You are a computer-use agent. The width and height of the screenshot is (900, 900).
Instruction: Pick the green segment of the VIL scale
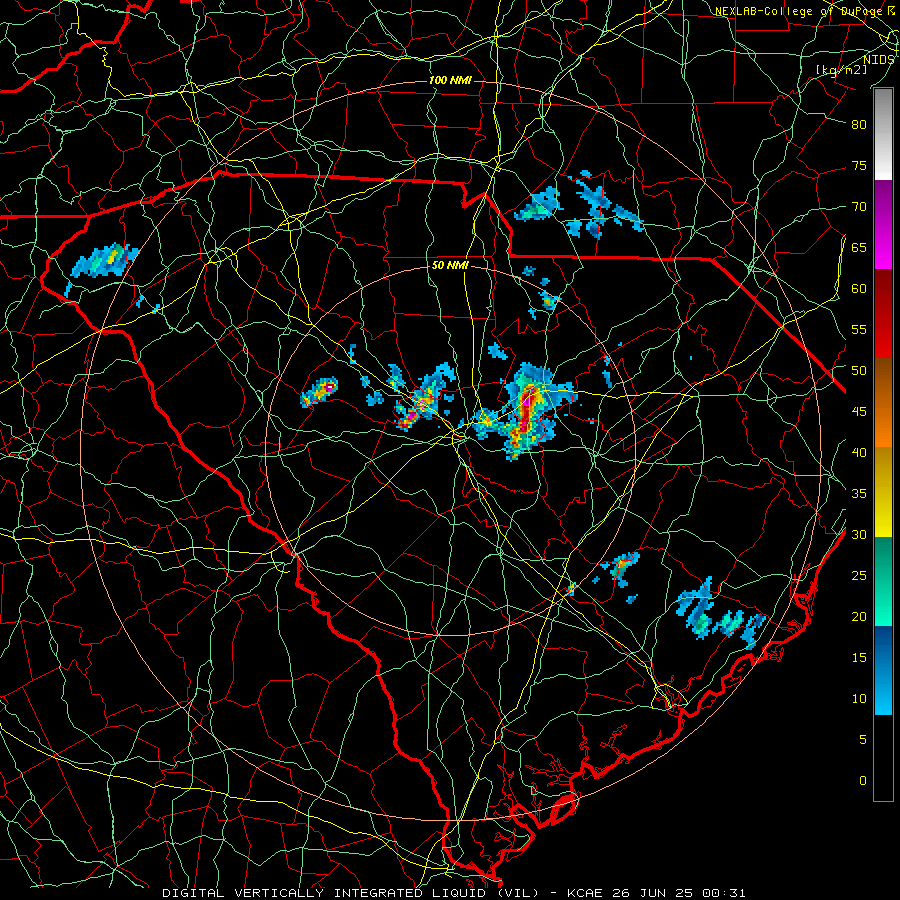[883, 581]
